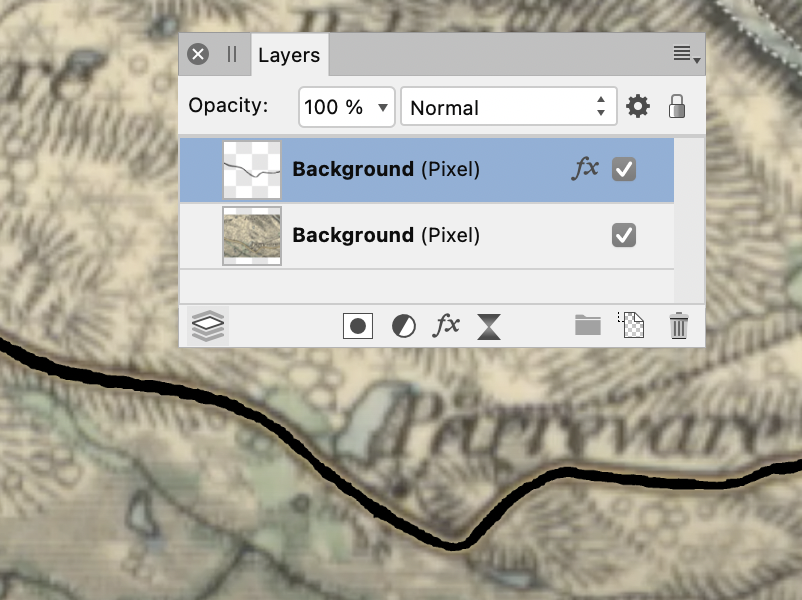802x600 pixels.
Task: Click the pause icon beside the close button
Action: 231,55
